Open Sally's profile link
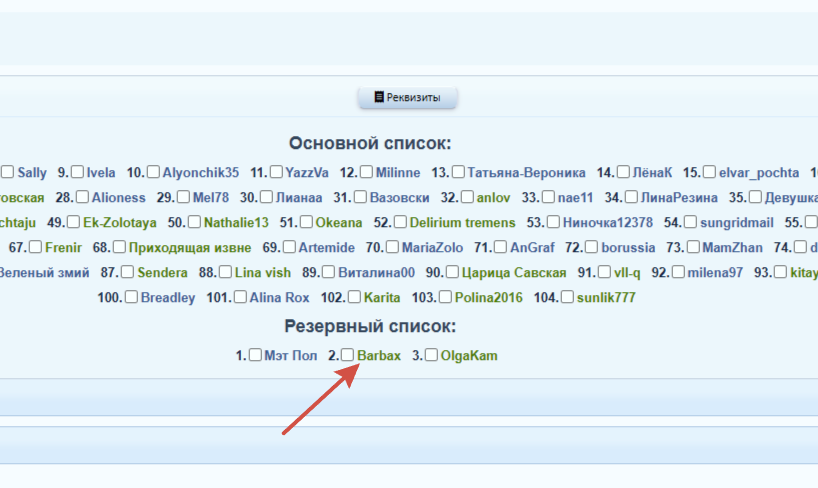 pyautogui.click(x=32, y=173)
